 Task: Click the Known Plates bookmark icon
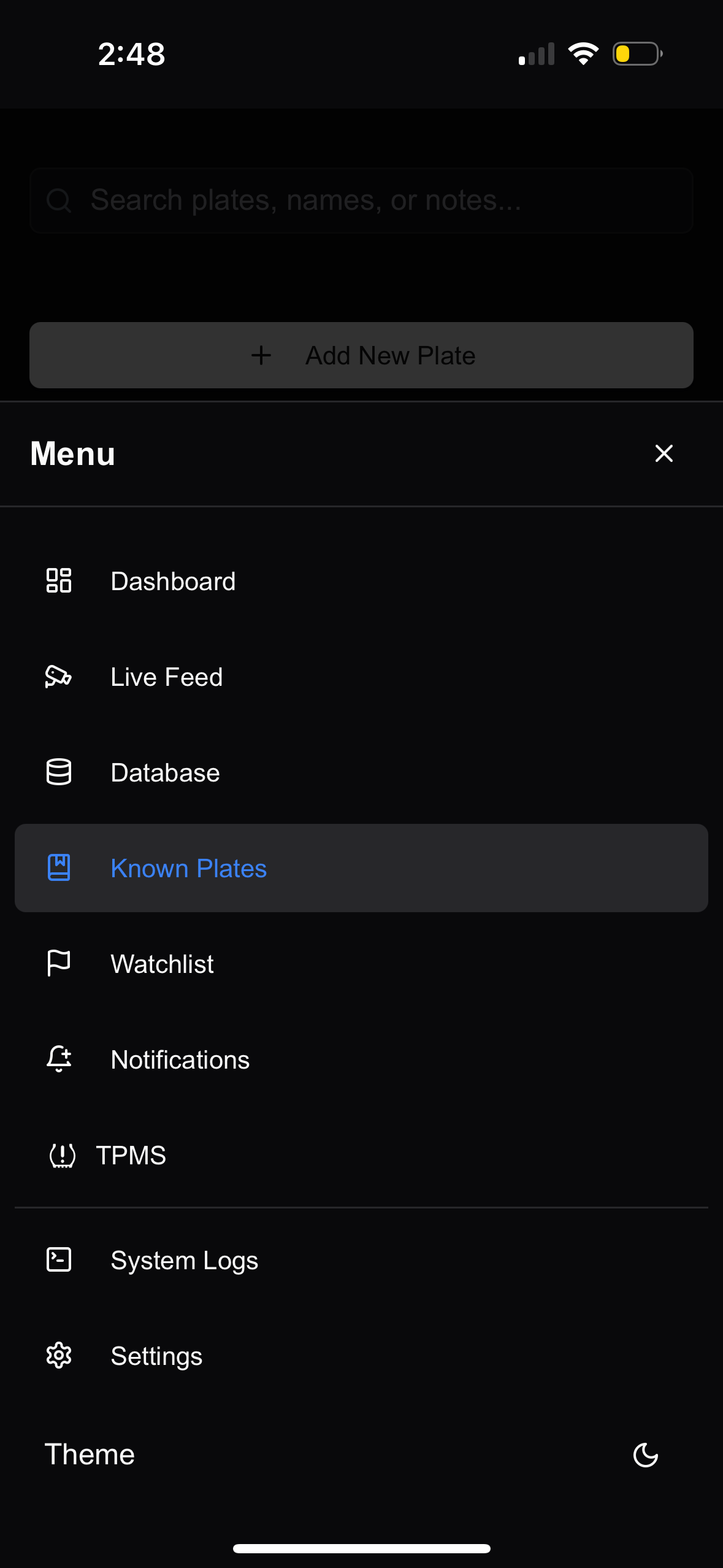[59, 867]
